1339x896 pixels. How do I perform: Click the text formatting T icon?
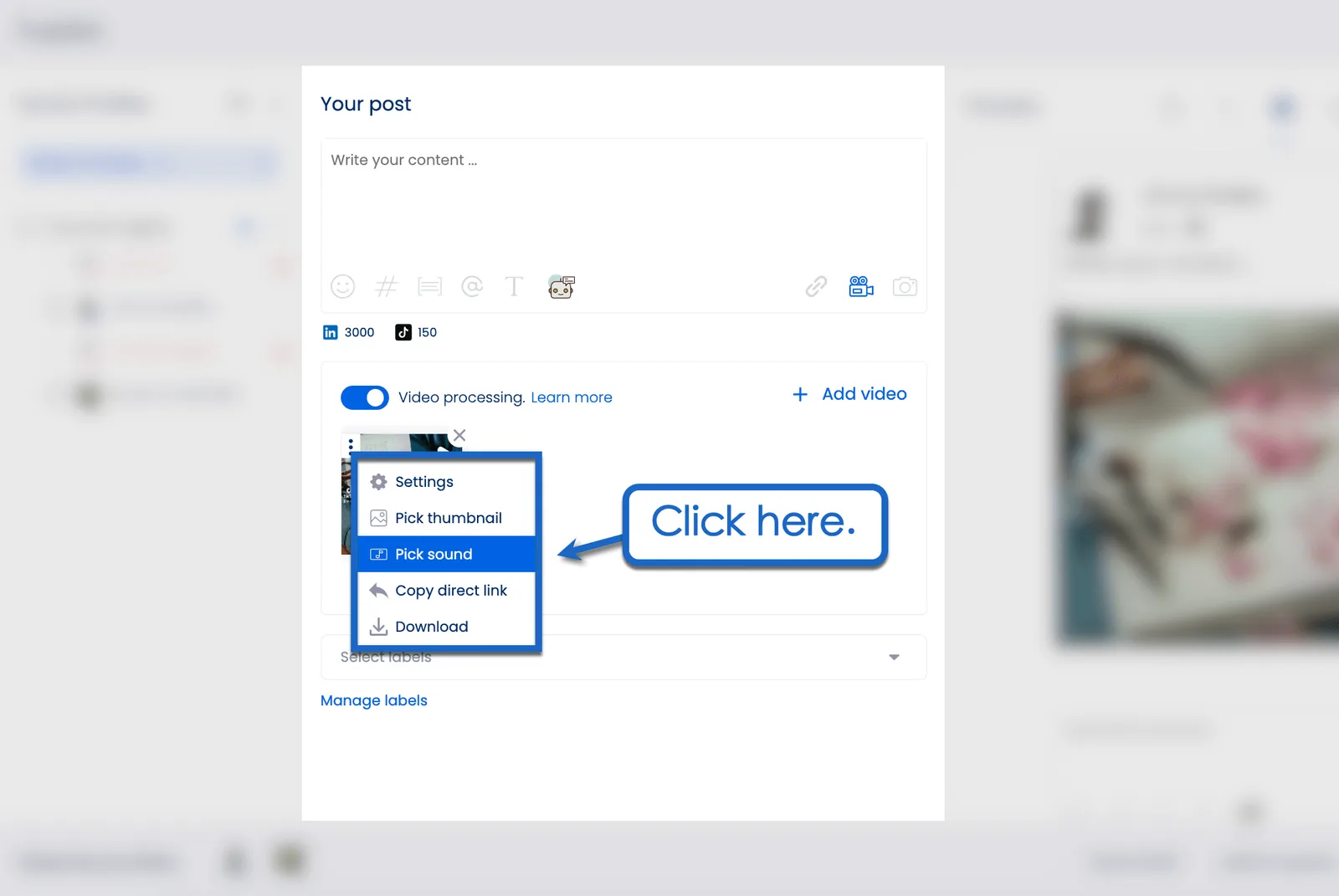click(x=514, y=287)
